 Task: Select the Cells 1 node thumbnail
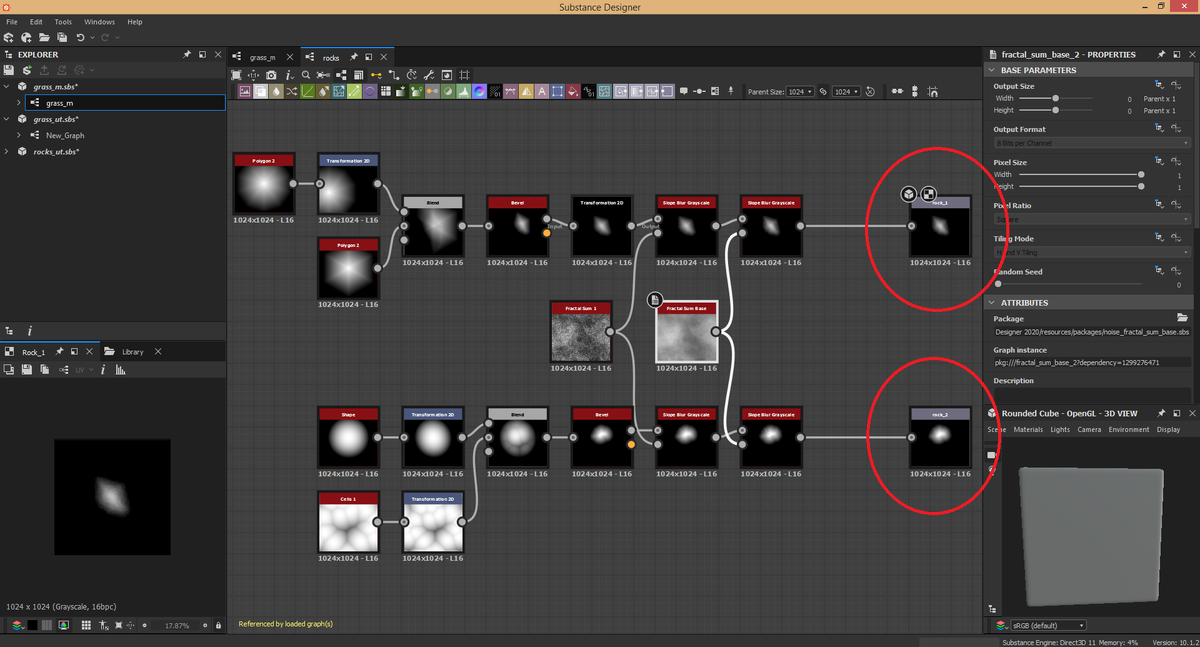pos(348,526)
